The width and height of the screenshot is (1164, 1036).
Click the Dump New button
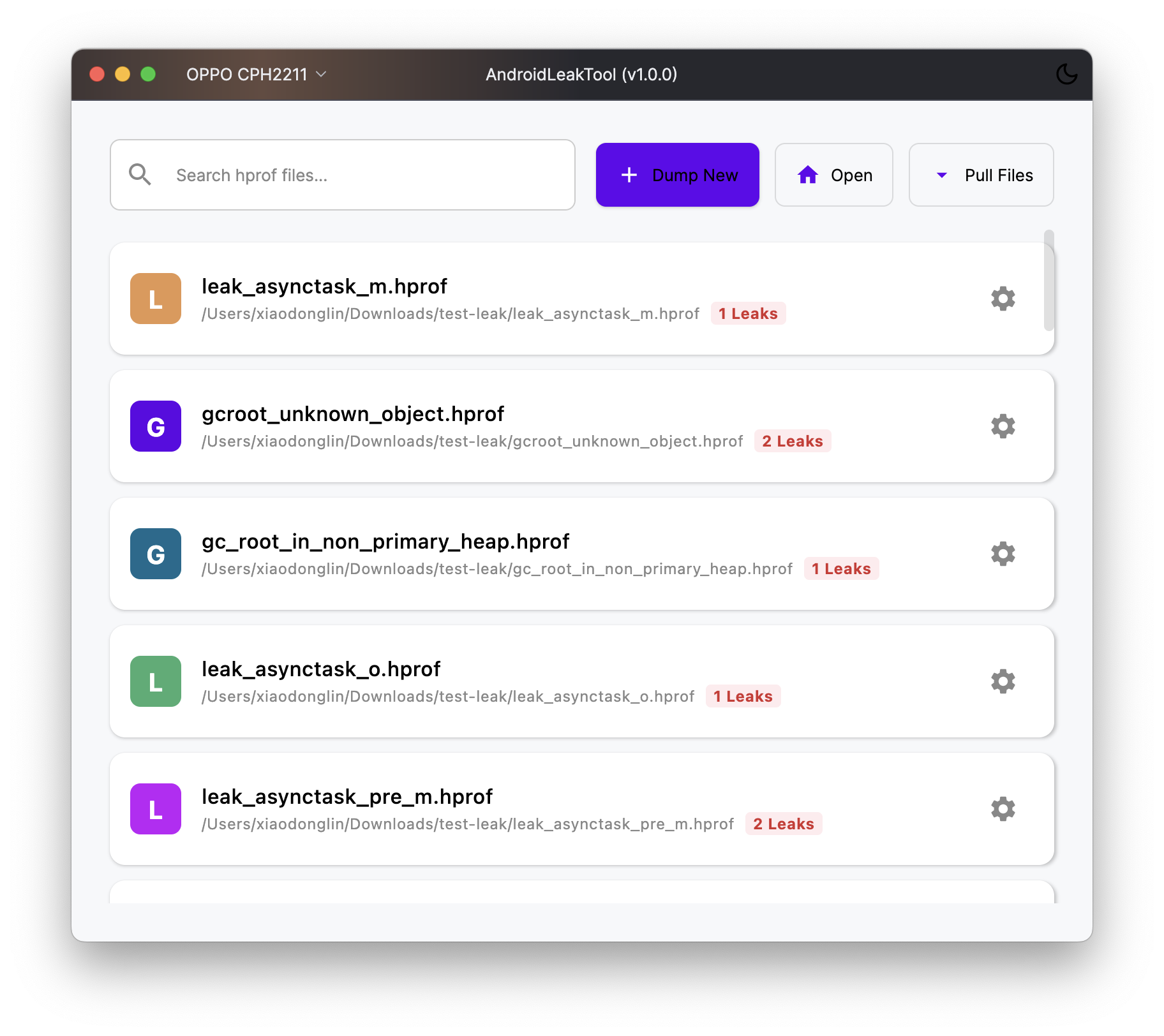click(677, 175)
